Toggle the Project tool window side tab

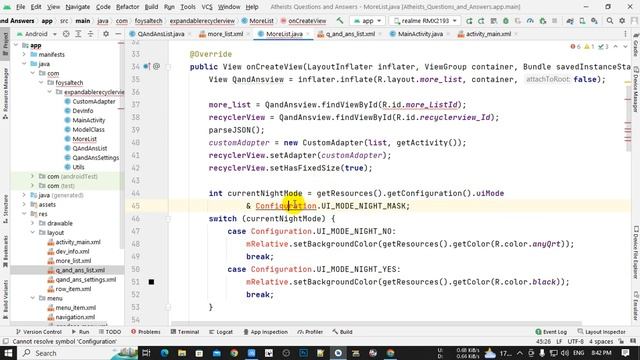click(5, 43)
